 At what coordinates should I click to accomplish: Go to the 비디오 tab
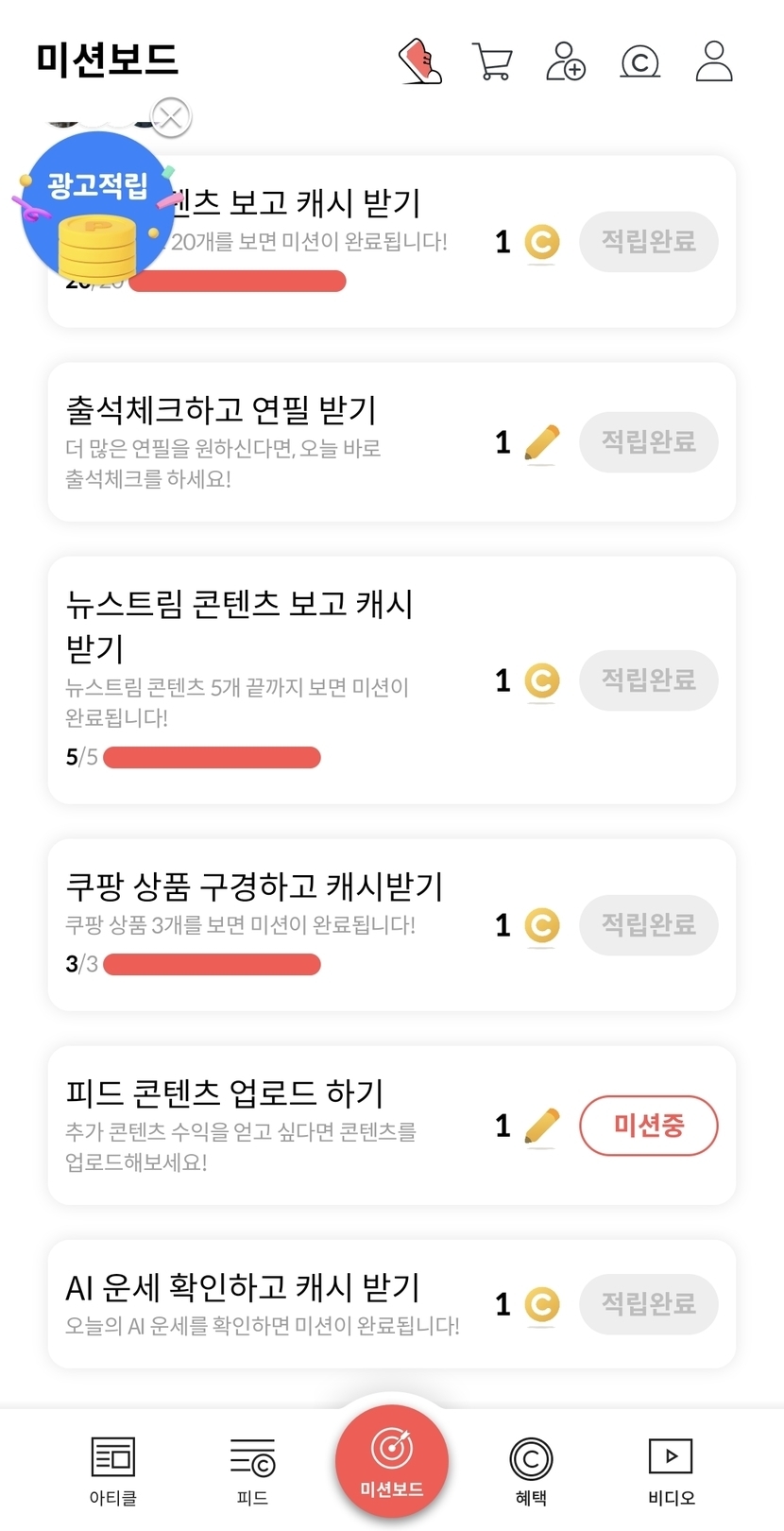(x=671, y=1470)
